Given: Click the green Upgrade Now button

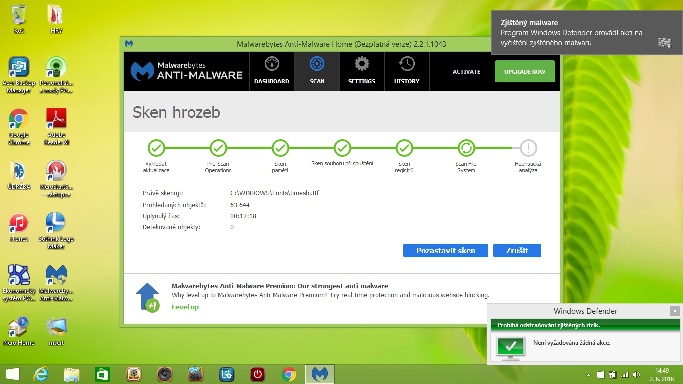Looking at the screenshot, I should pyautogui.click(x=524, y=71).
